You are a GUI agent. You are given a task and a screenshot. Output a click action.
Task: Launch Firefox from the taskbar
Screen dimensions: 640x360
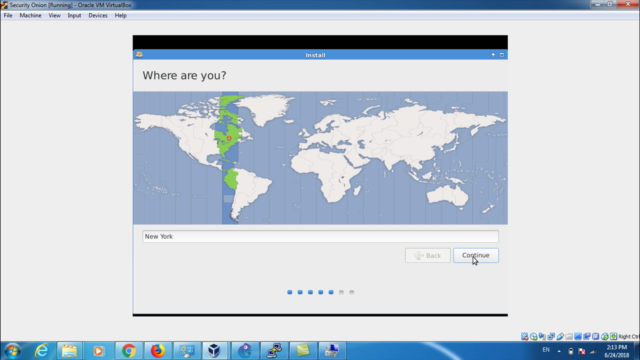pos(157,351)
